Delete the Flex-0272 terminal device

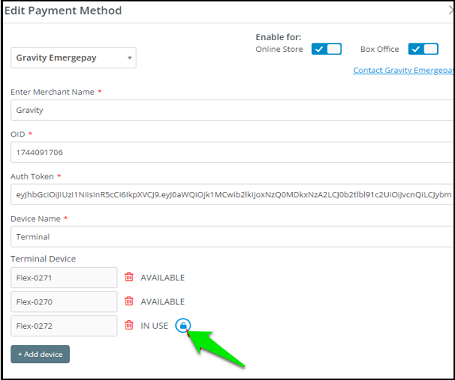coord(129,325)
